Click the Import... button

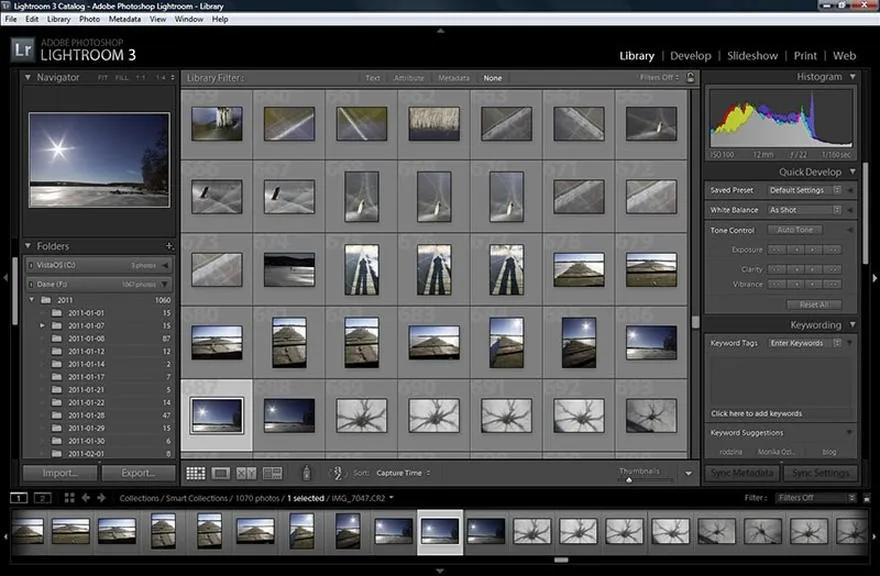click(60, 473)
